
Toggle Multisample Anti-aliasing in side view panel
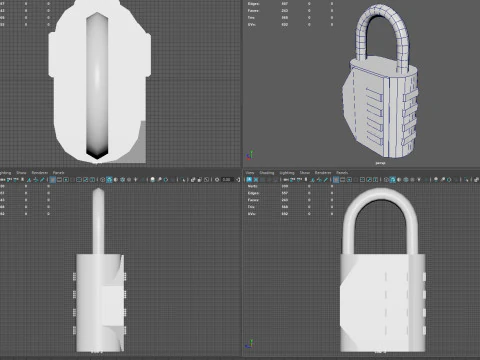pos(166,179)
